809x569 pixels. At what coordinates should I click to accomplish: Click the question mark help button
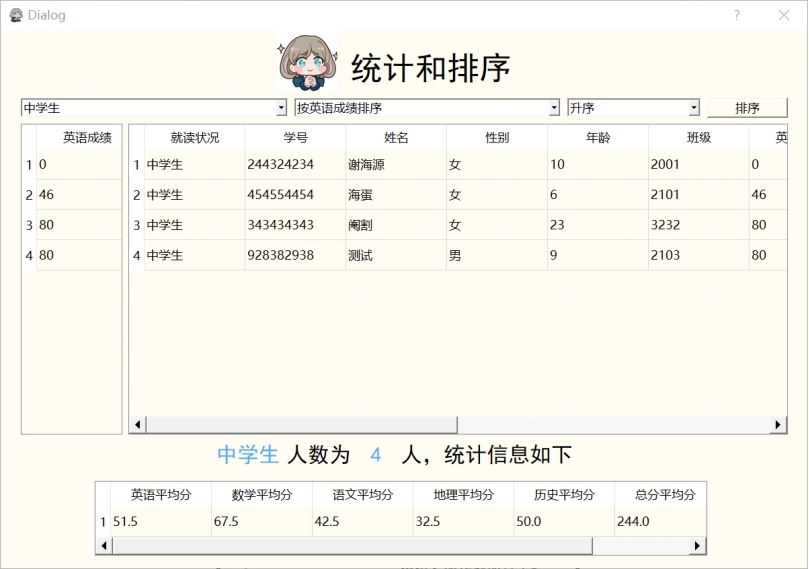click(x=737, y=15)
